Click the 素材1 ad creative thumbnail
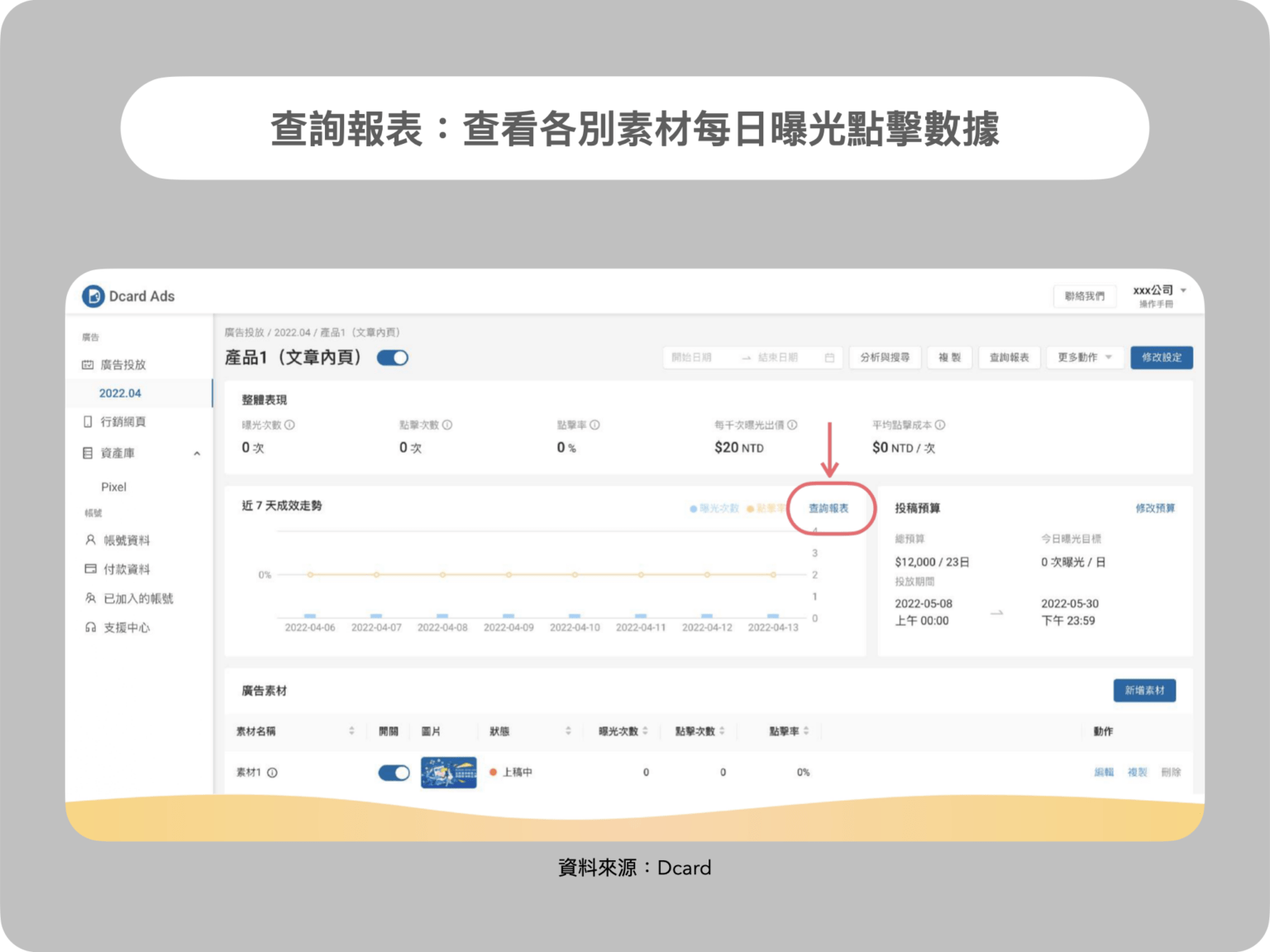The width and height of the screenshot is (1270, 952). click(448, 772)
